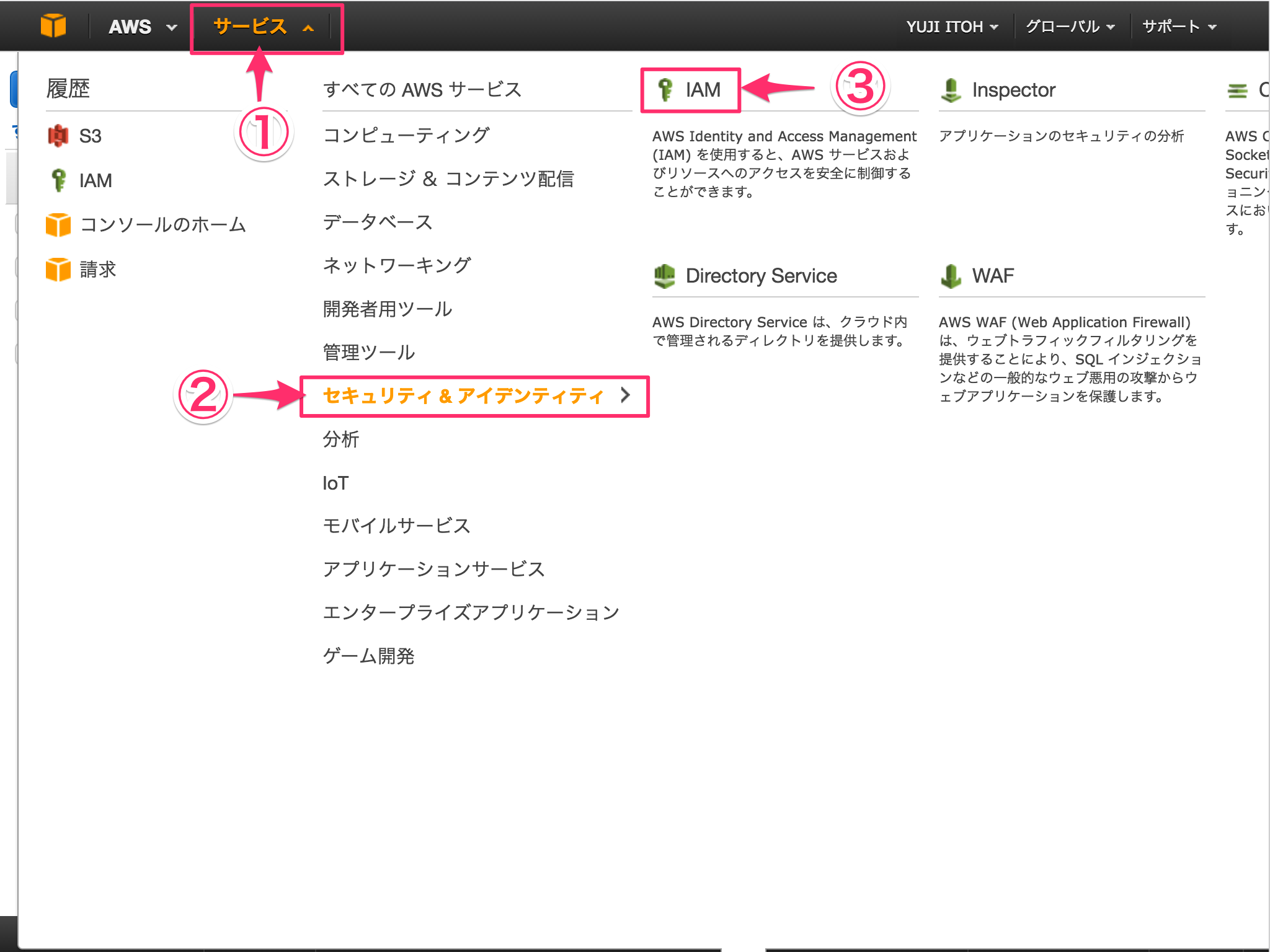Click 履歴 history heading
1270x952 pixels.
coord(68,89)
